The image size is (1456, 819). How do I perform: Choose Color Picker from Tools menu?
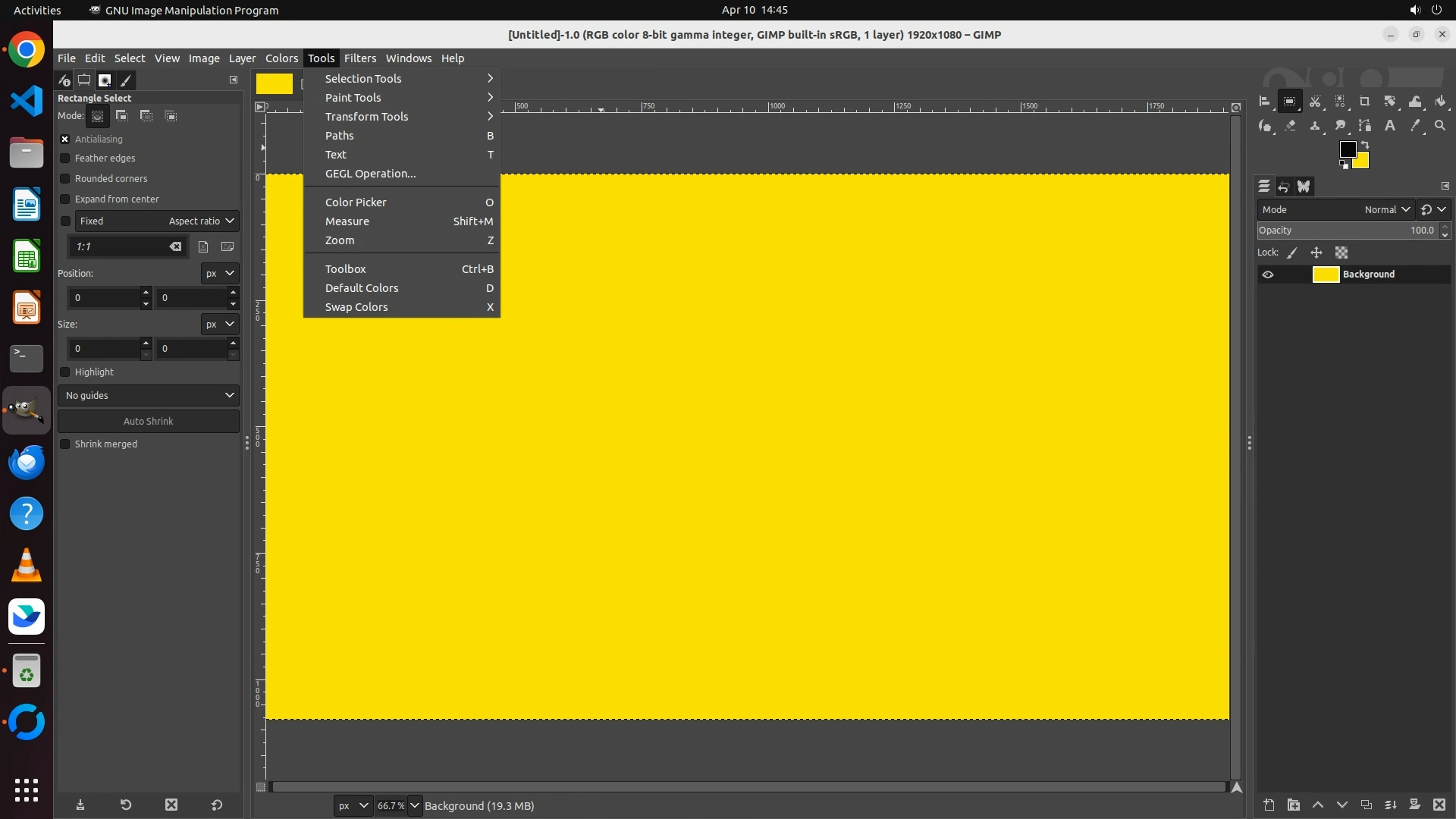click(356, 202)
